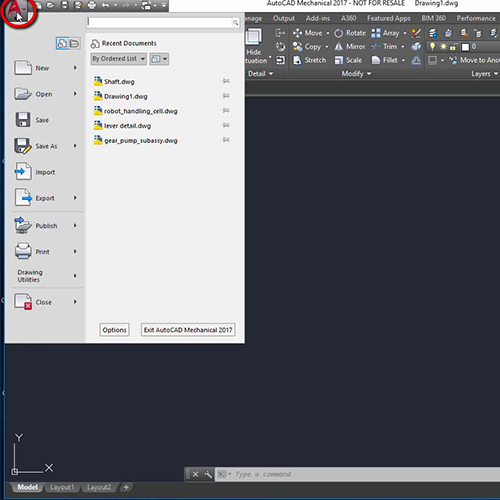This screenshot has height=500, width=500.
Task: Switch to the Featured Apps ribbon tab
Action: (389, 18)
